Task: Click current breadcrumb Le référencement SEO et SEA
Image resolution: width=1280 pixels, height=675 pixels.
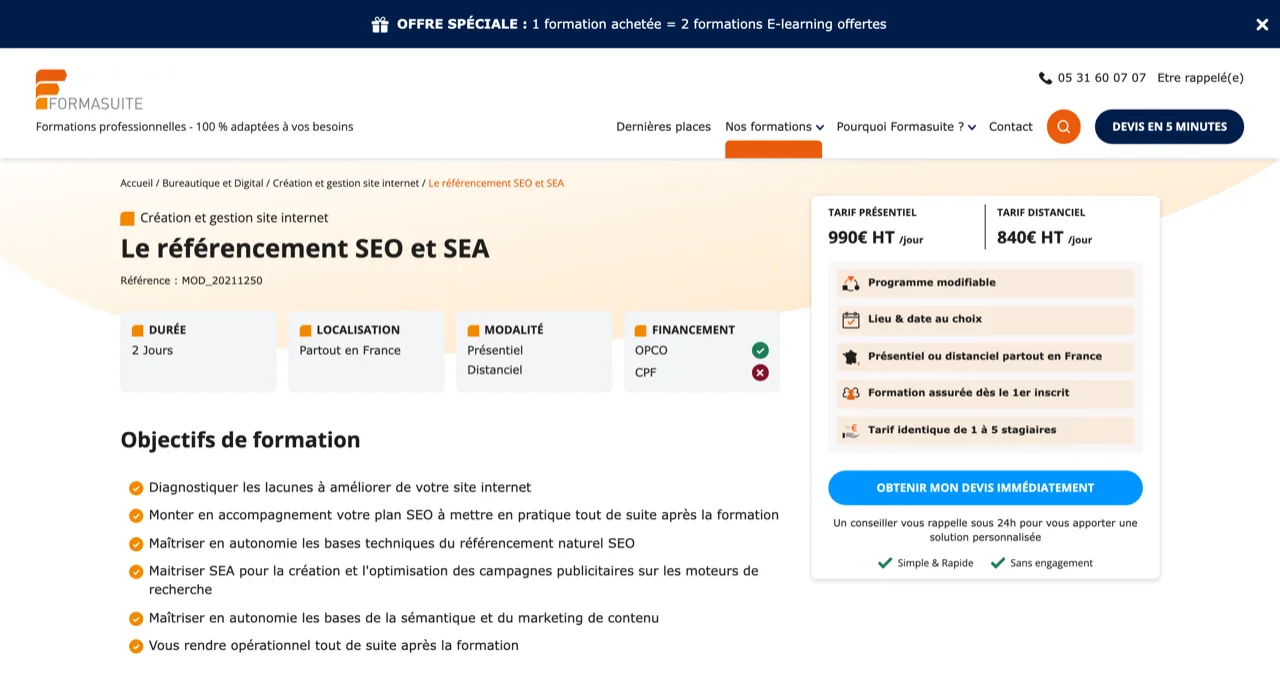Action: point(496,183)
